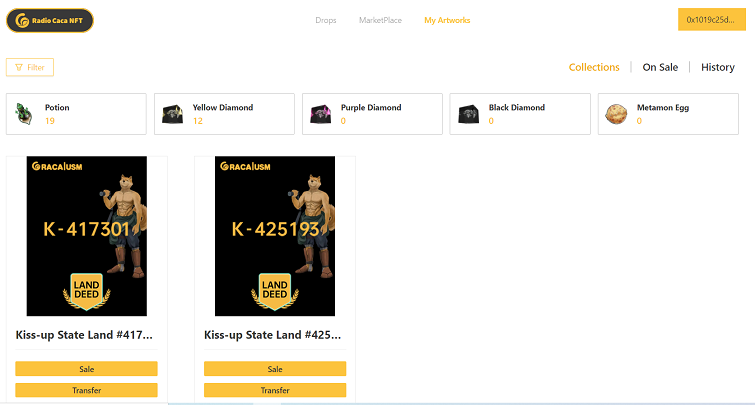Switch to the Collections tab

click(594, 67)
